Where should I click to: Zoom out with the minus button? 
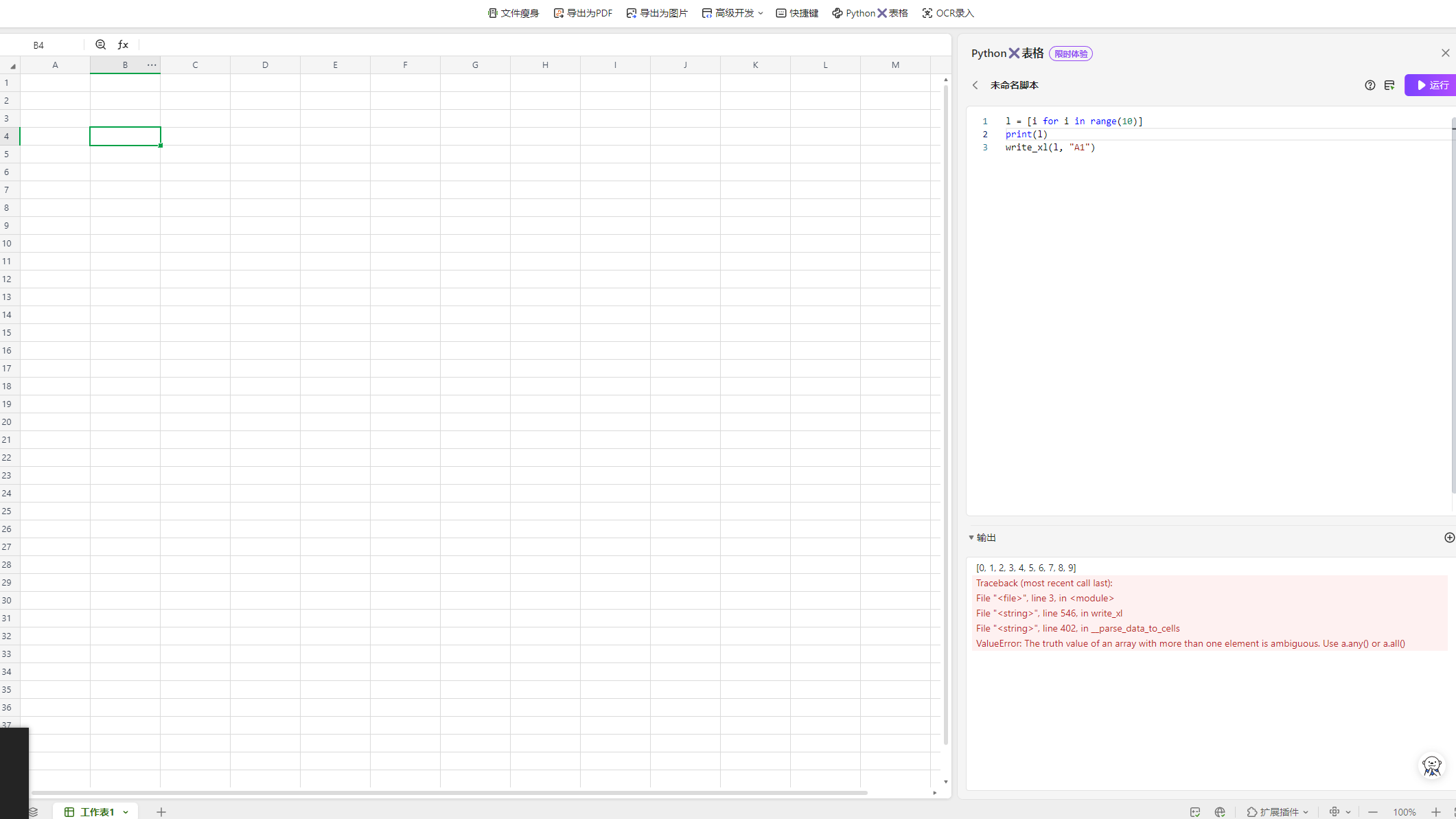(1373, 812)
